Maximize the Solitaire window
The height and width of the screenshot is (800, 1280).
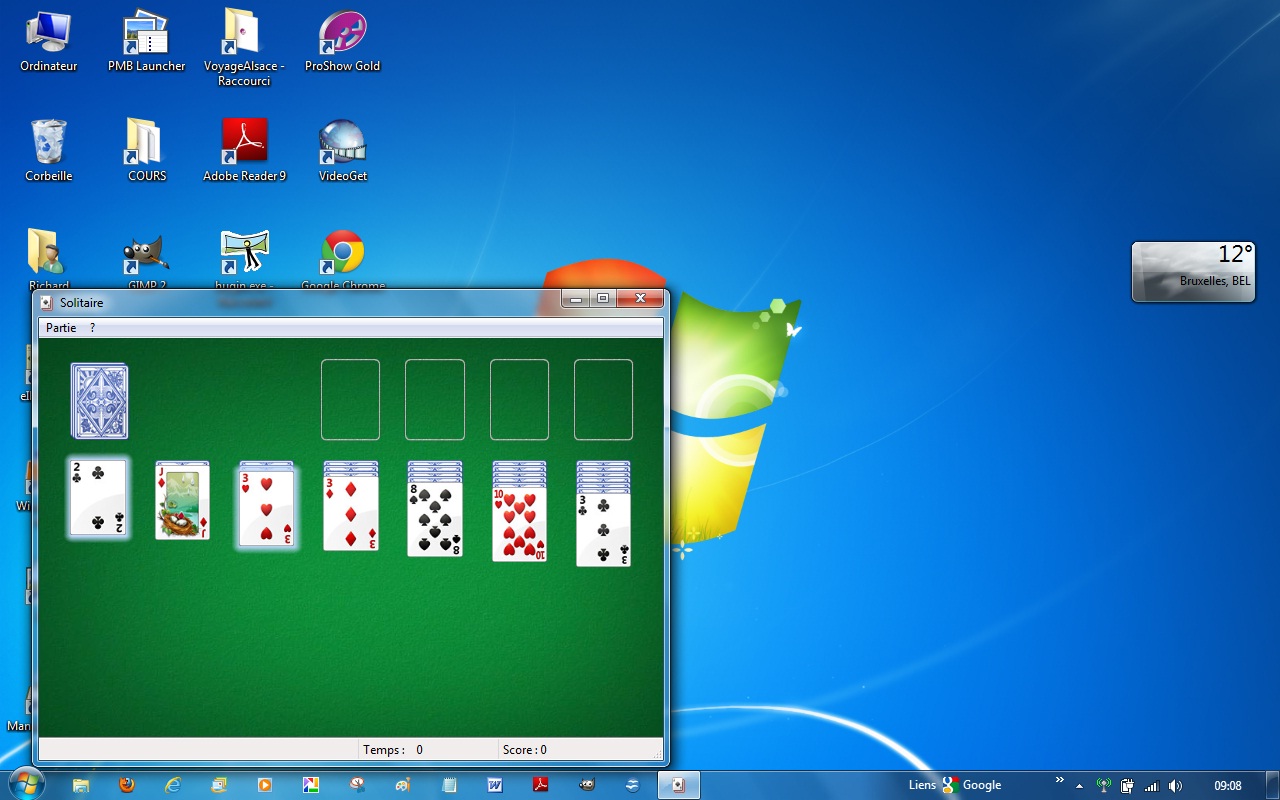[x=603, y=298]
